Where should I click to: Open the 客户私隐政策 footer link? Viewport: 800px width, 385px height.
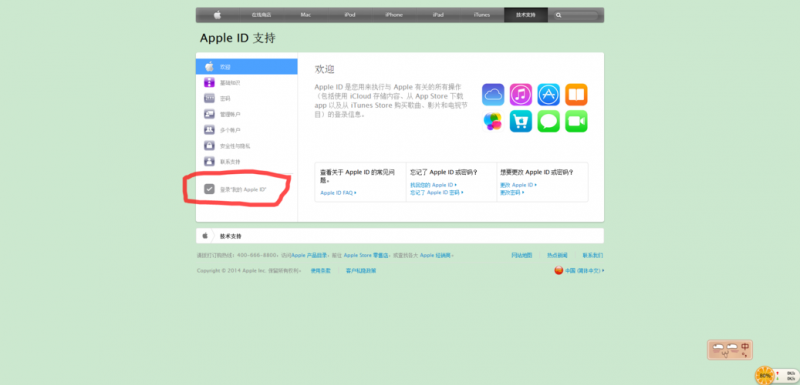[361, 271]
